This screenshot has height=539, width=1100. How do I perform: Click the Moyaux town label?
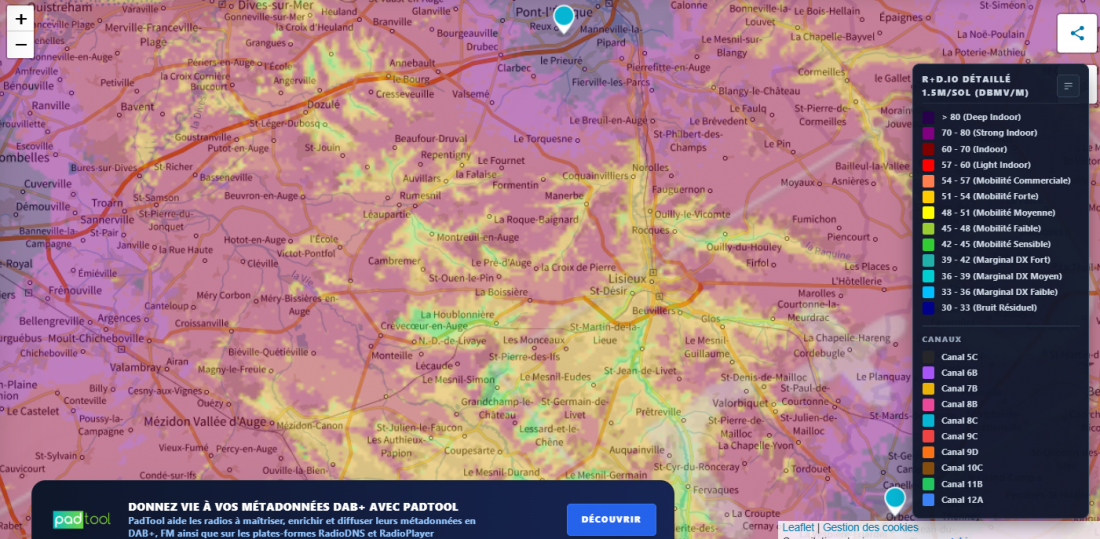(x=799, y=182)
